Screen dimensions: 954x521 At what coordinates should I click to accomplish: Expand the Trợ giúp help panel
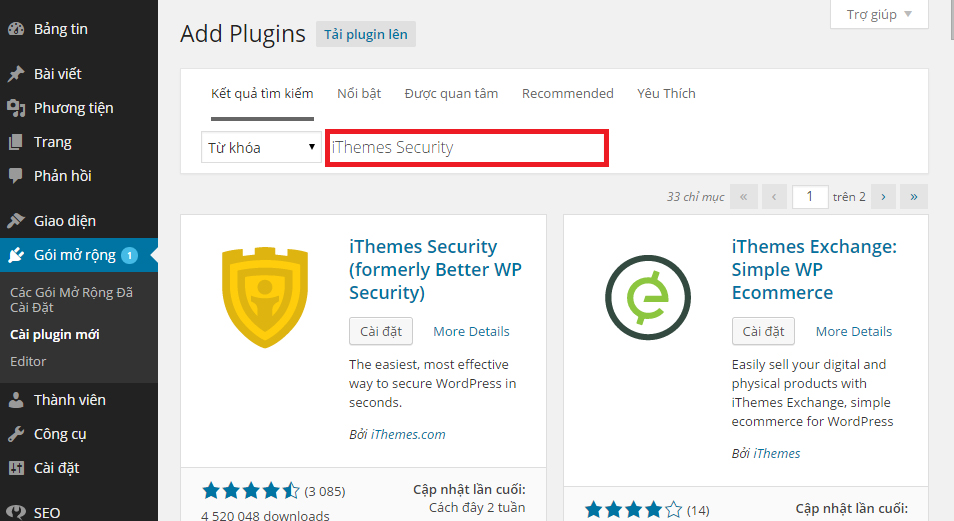[x=879, y=14]
